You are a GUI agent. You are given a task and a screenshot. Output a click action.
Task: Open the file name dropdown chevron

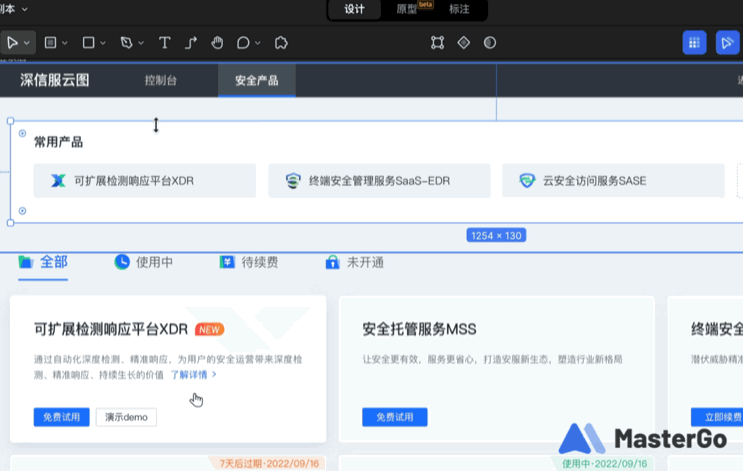(25, 9)
